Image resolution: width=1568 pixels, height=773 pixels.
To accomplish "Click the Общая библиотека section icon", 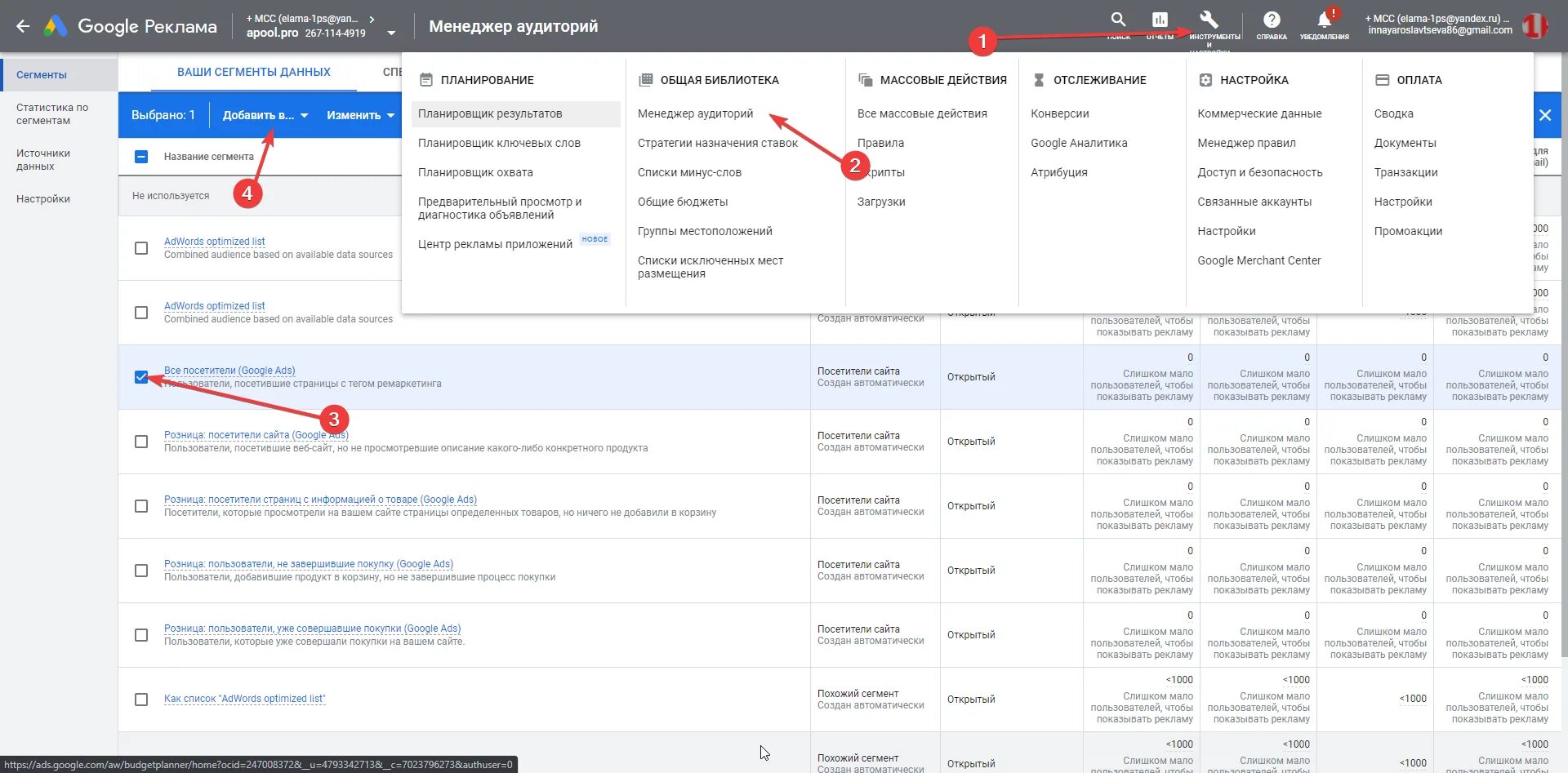I will pos(645,80).
